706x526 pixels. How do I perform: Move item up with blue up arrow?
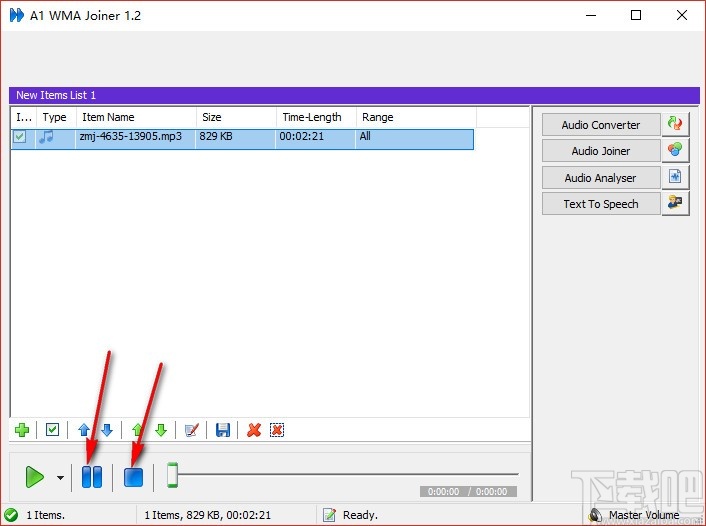[x=84, y=430]
